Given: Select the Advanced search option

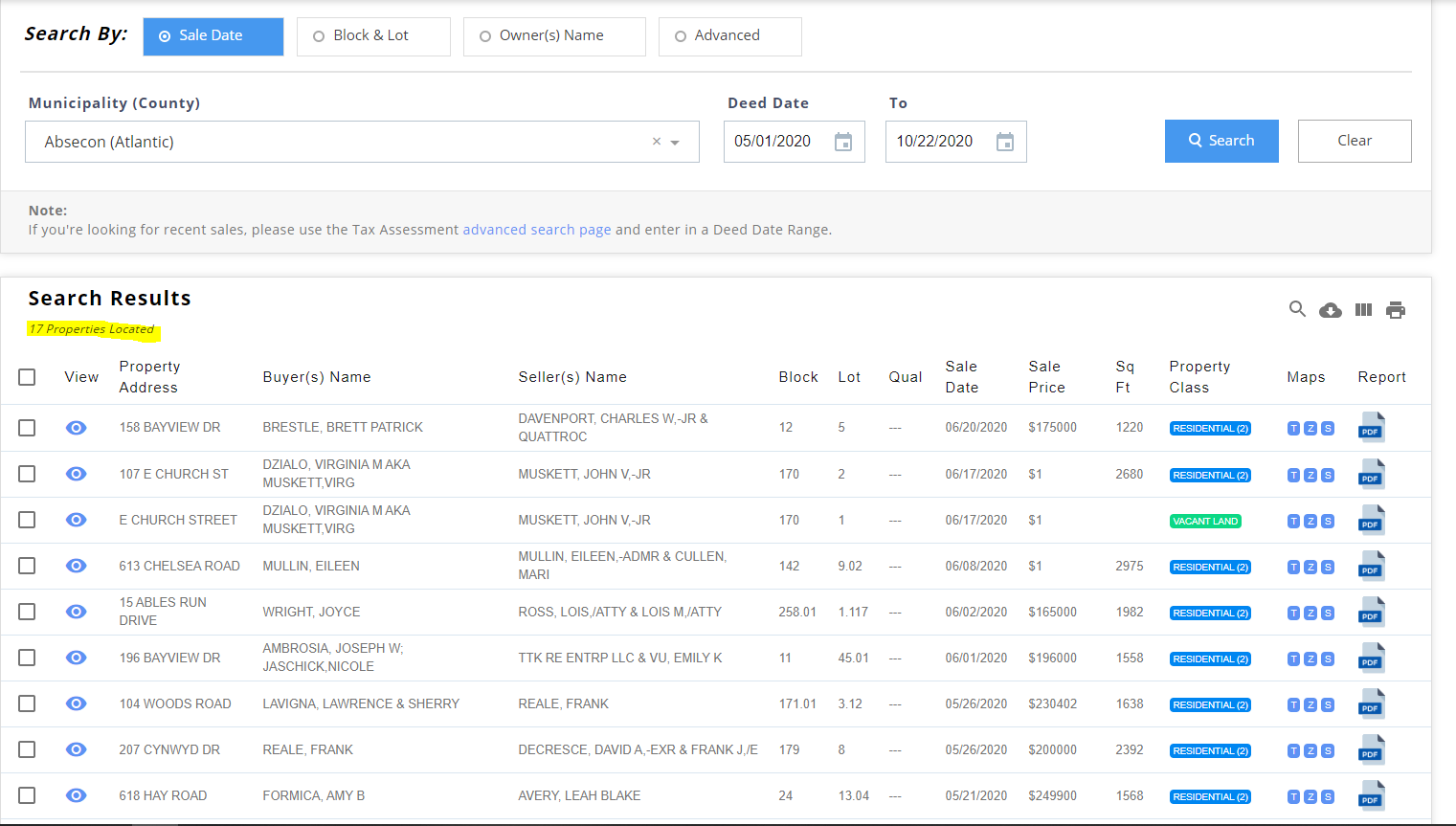Looking at the screenshot, I should 729,36.
